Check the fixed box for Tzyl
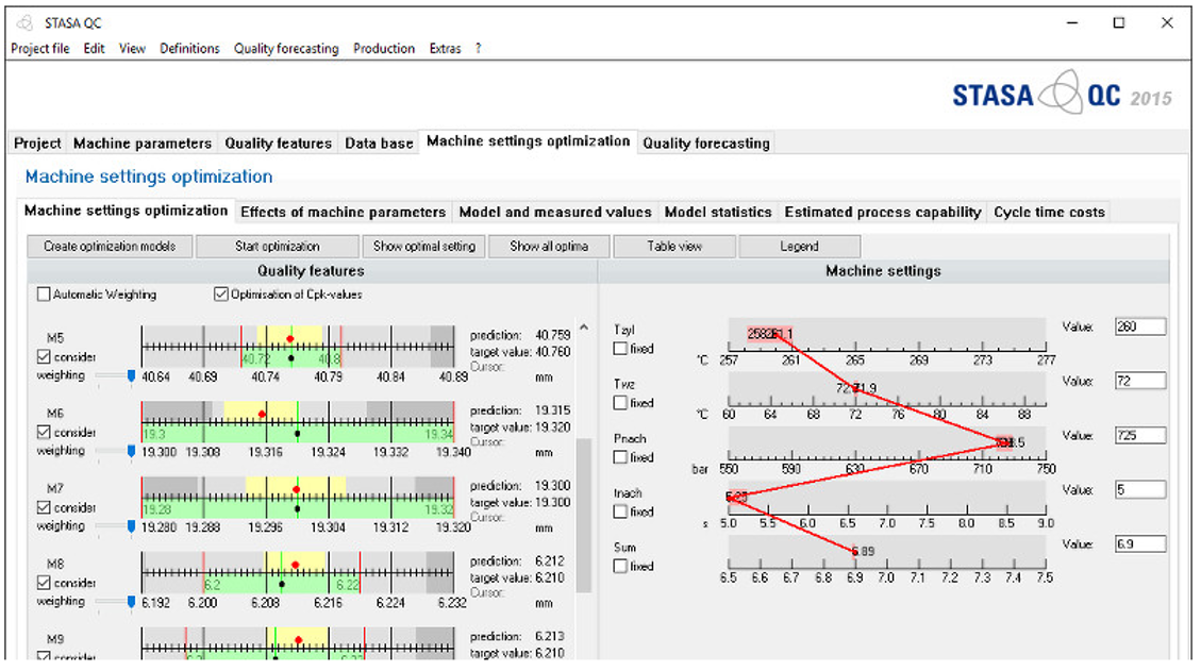The width and height of the screenshot is (1200, 671). pyautogui.click(x=620, y=349)
